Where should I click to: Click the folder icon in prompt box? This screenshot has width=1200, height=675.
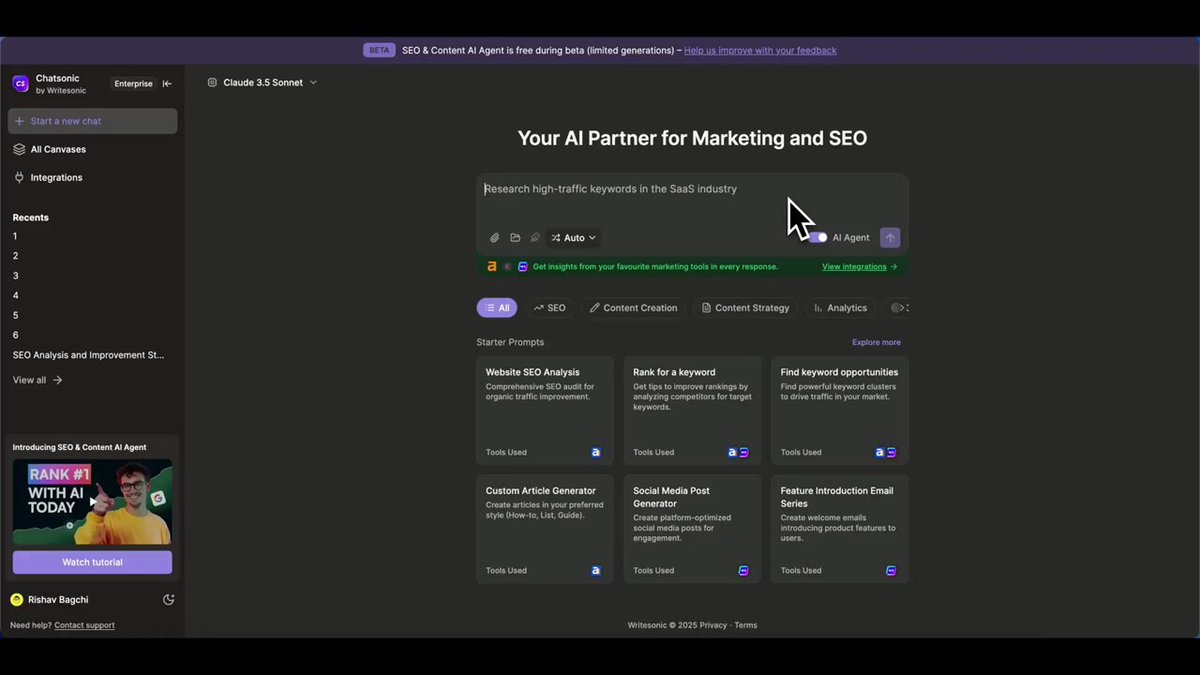click(515, 238)
